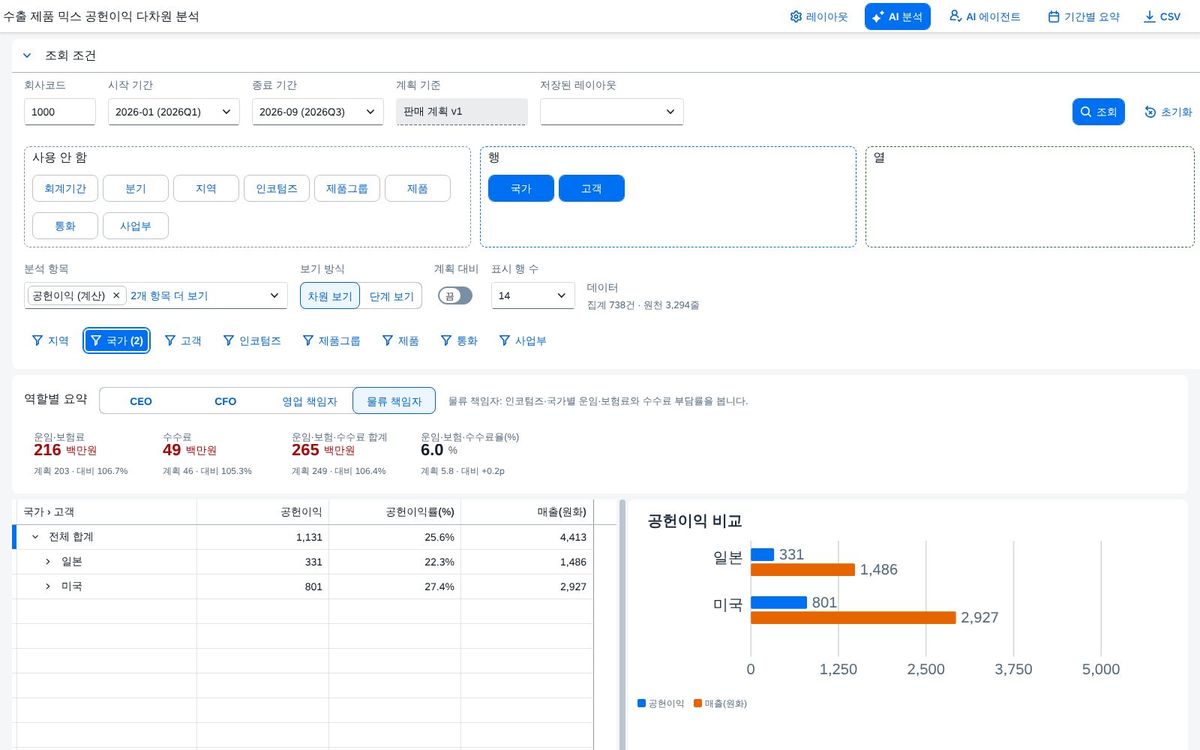Viewport: 1200px width, 750px height.
Task: Expand the 일본 row
Action: (48, 562)
